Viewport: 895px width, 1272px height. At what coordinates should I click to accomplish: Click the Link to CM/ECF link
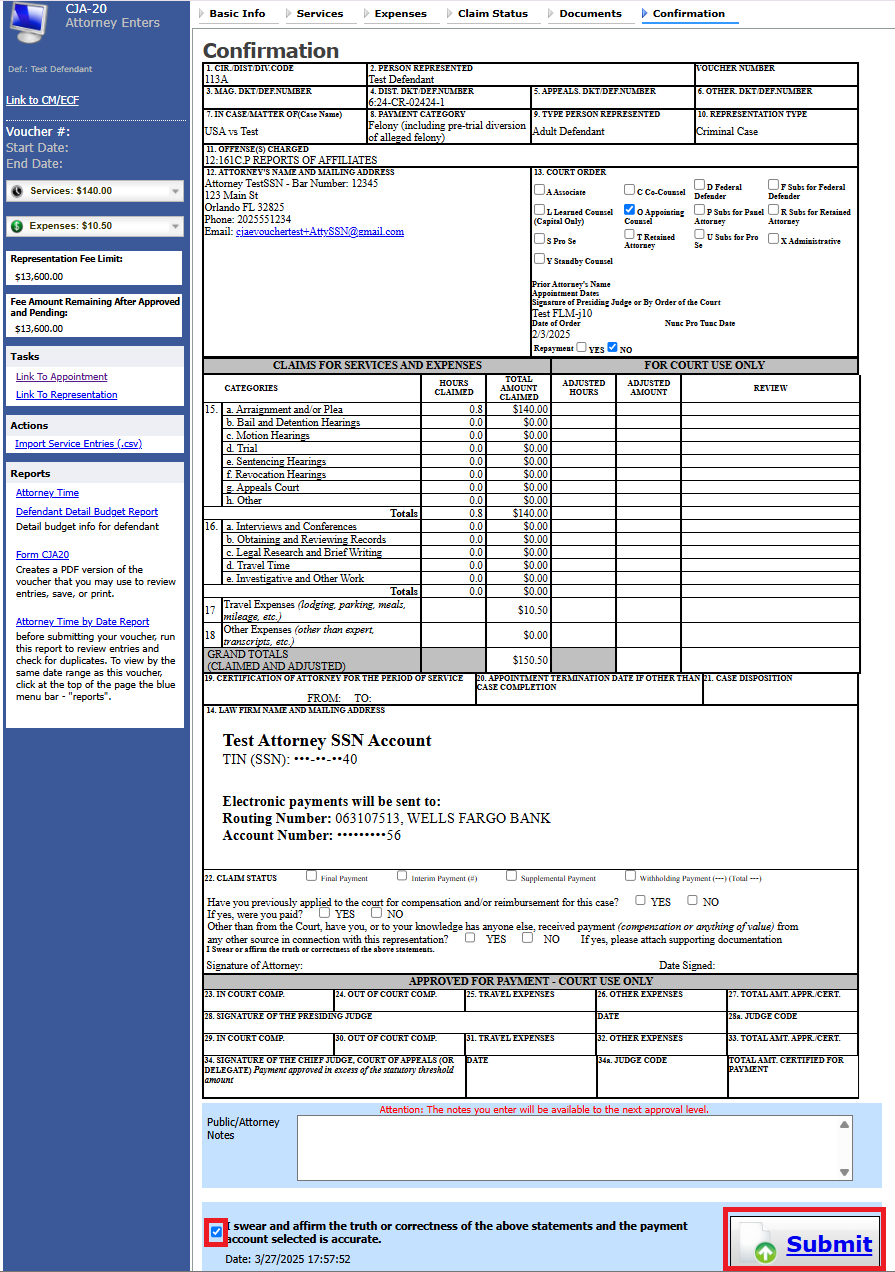40,99
